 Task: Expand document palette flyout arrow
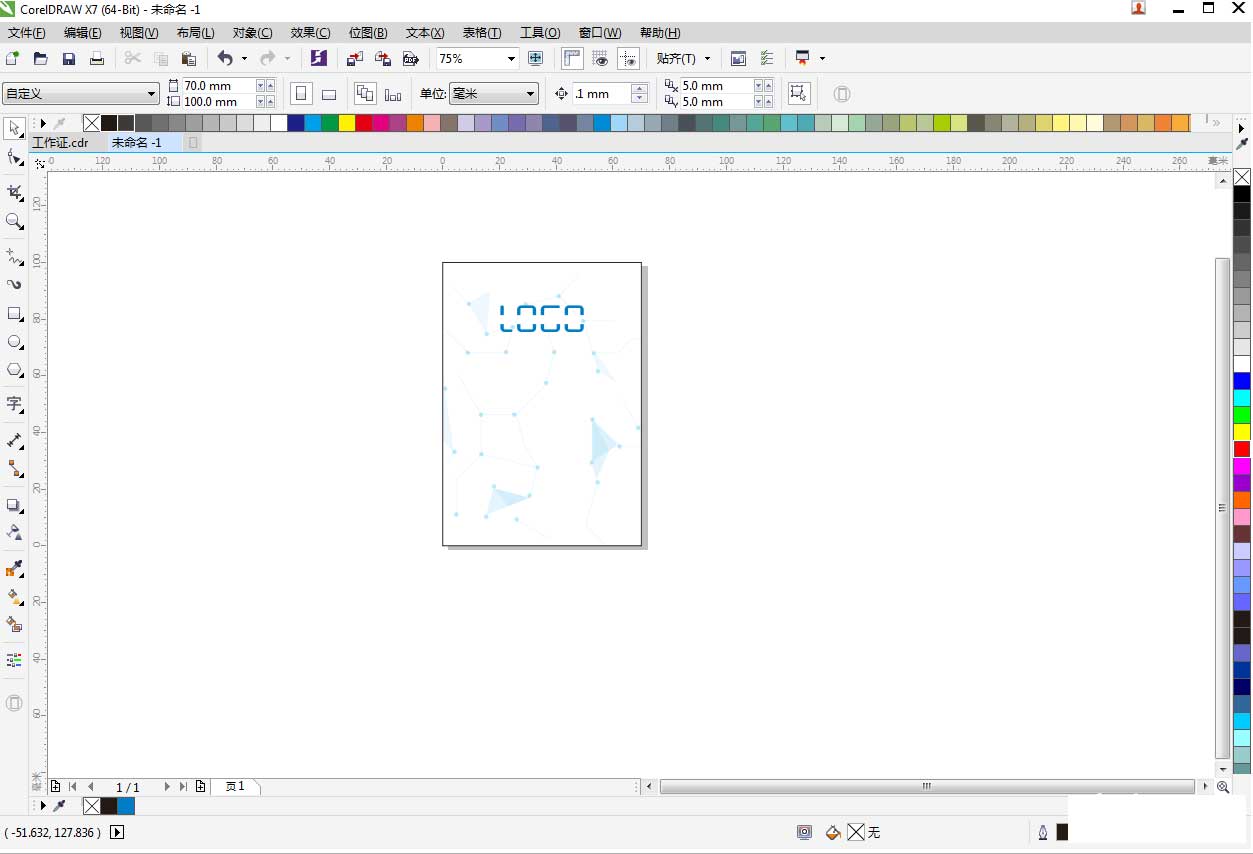click(42, 806)
